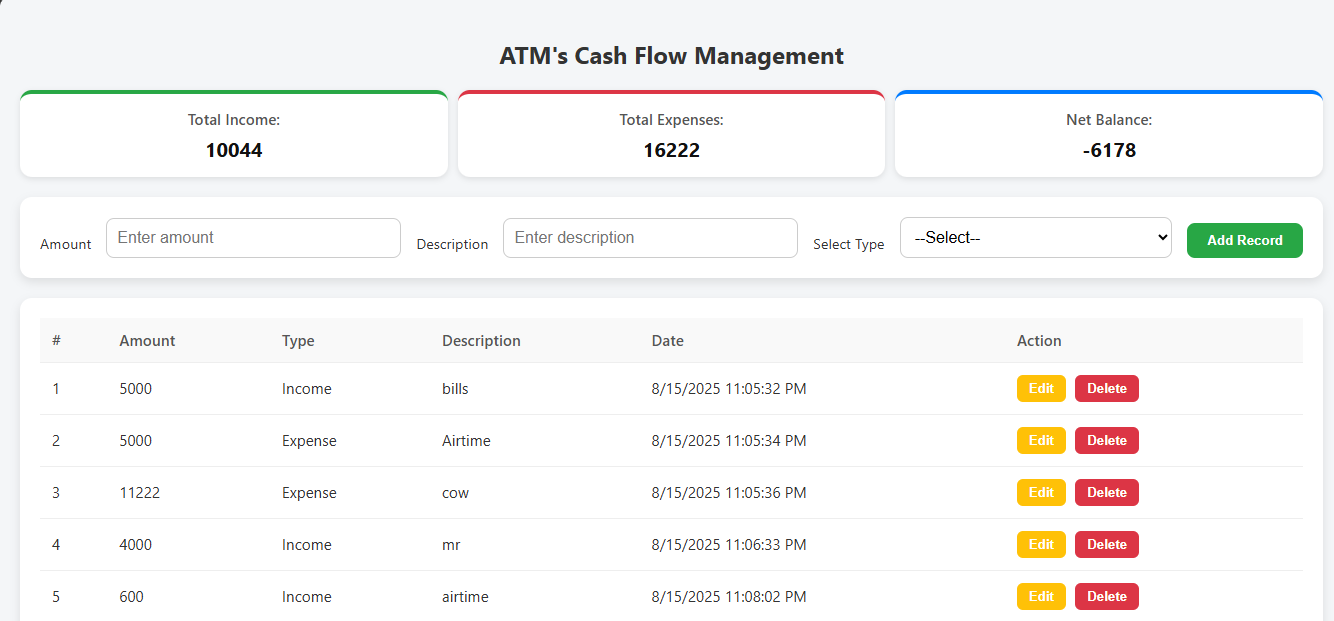This screenshot has width=1334, height=621.
Task: Edit the Airtime expense record
Action: (1041, 441)
